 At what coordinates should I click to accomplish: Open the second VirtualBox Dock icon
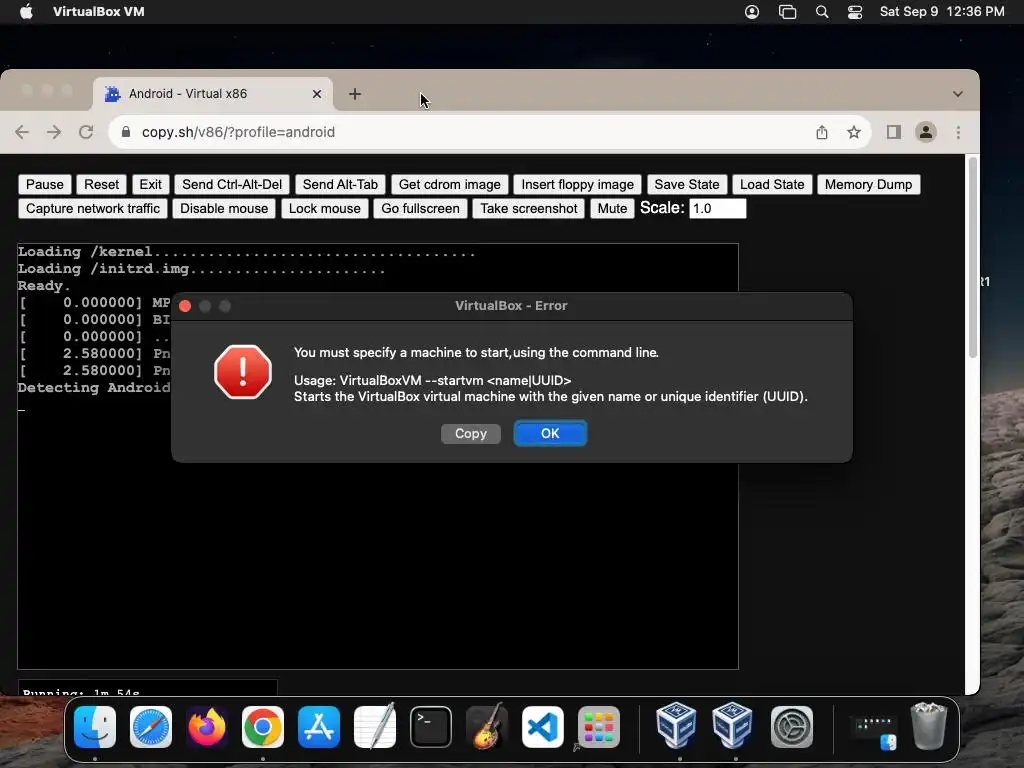click(733, 726)
